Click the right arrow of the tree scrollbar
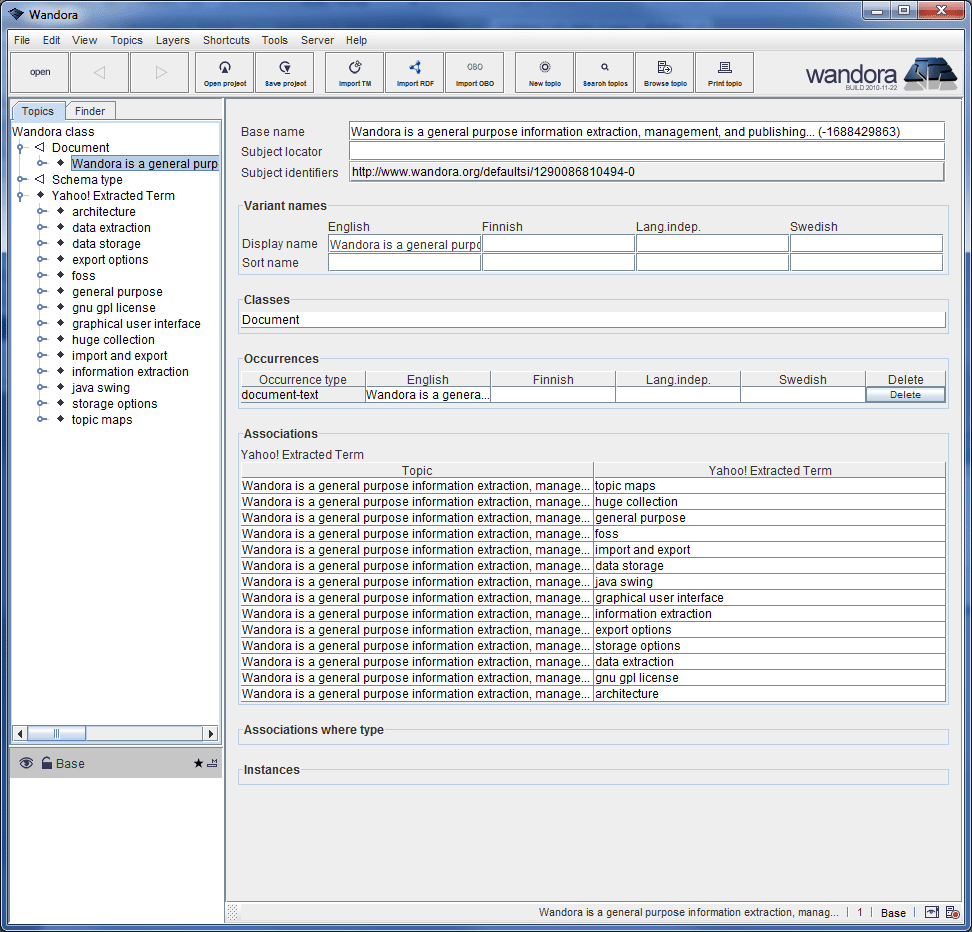The height and width of the screenshot is (932, 972). point(212,733)
